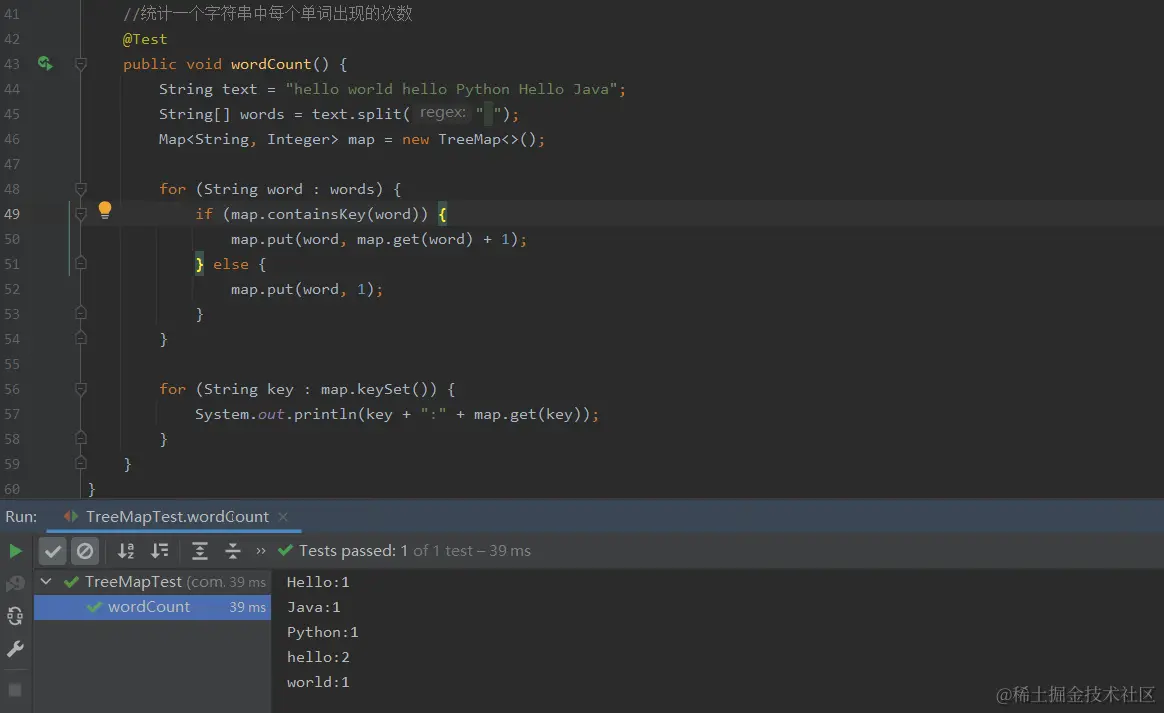Click the regex: inlay hint in split call
The image size is (1164, 713).
tap(442, 113)
